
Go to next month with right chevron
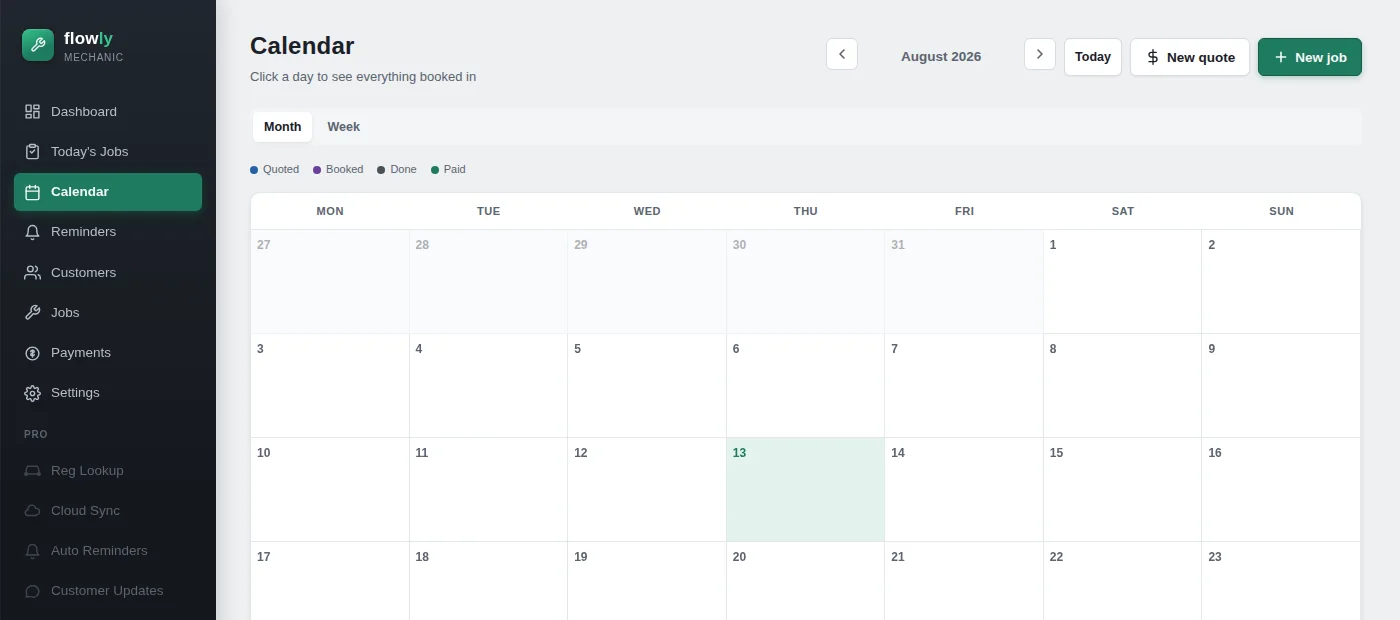[x=1040, y=54]
